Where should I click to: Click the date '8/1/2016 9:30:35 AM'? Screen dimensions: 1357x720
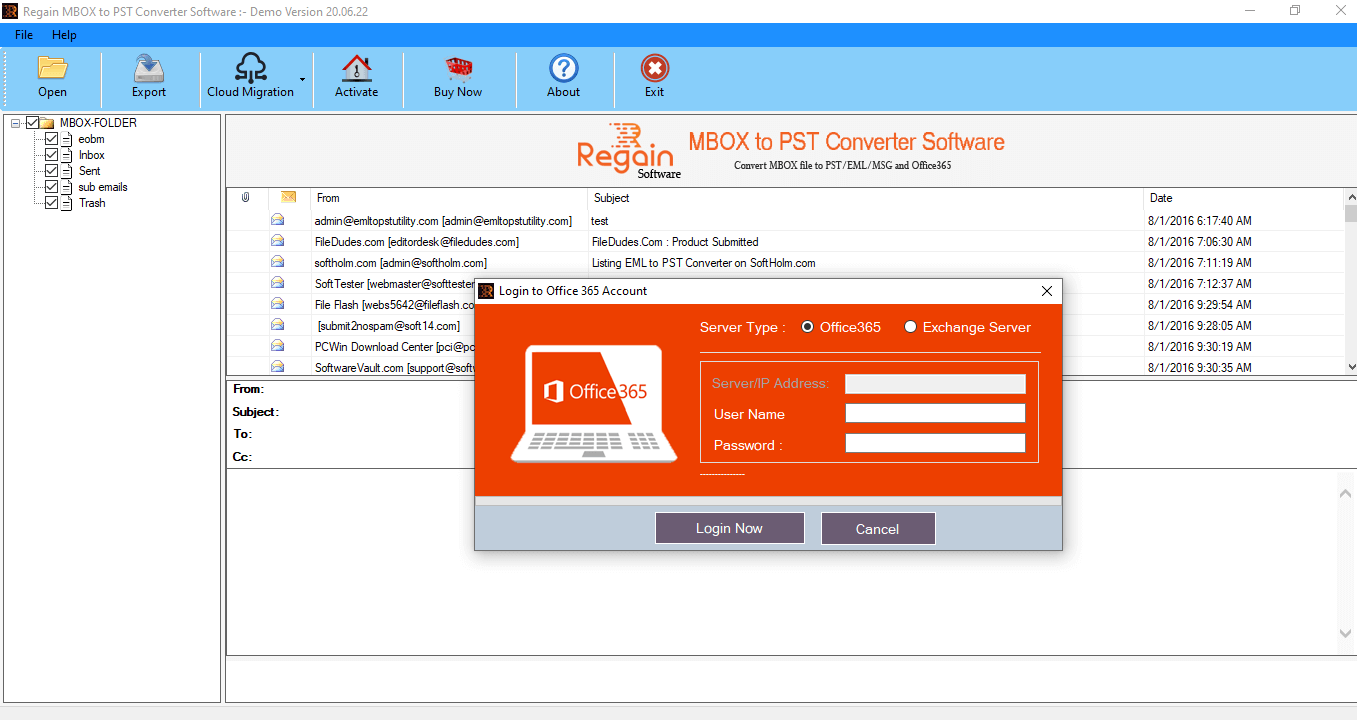[x=1199, y=368]
